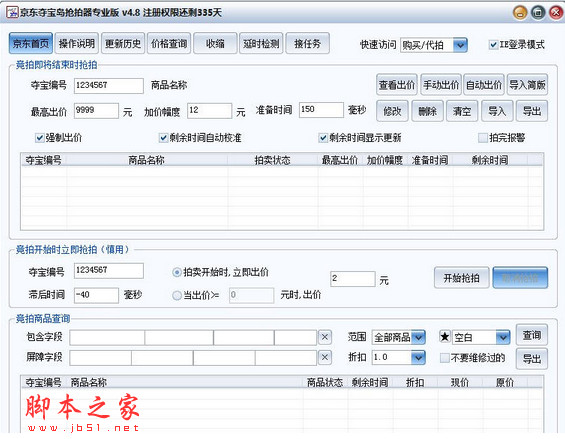Click the 清空 button
Screen dimensions: 565x439
pos(462,111)
